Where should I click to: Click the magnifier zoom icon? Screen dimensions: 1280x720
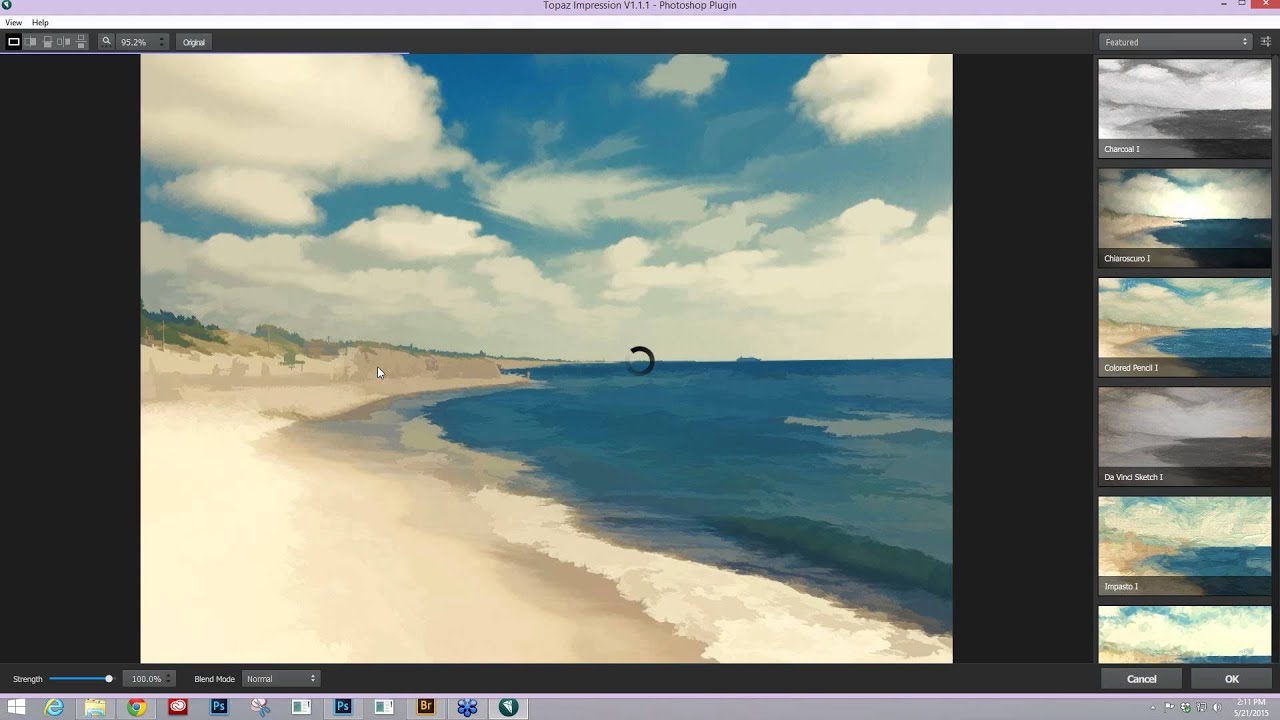[x=106, y=42]
